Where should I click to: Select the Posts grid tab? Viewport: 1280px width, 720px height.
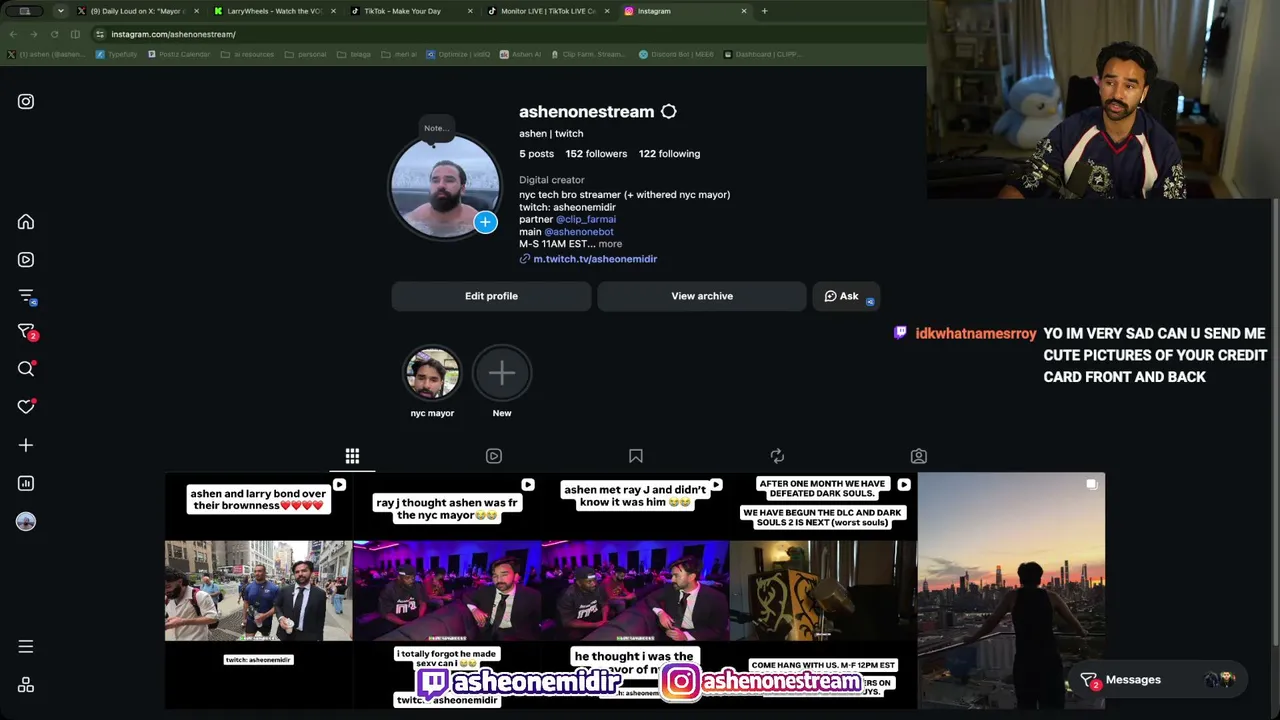pos(352,456)
